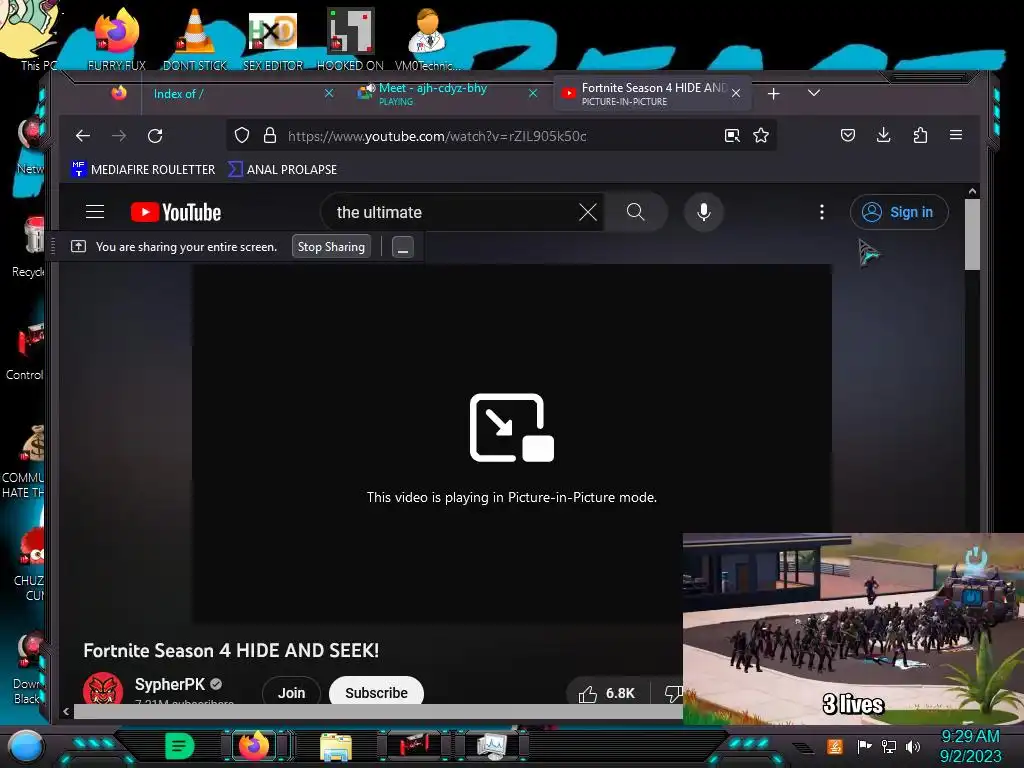Viewport: 1024px width, 768px height.
Task: Close the Fortnite Season 4 tab
Action: pos(736,93)
